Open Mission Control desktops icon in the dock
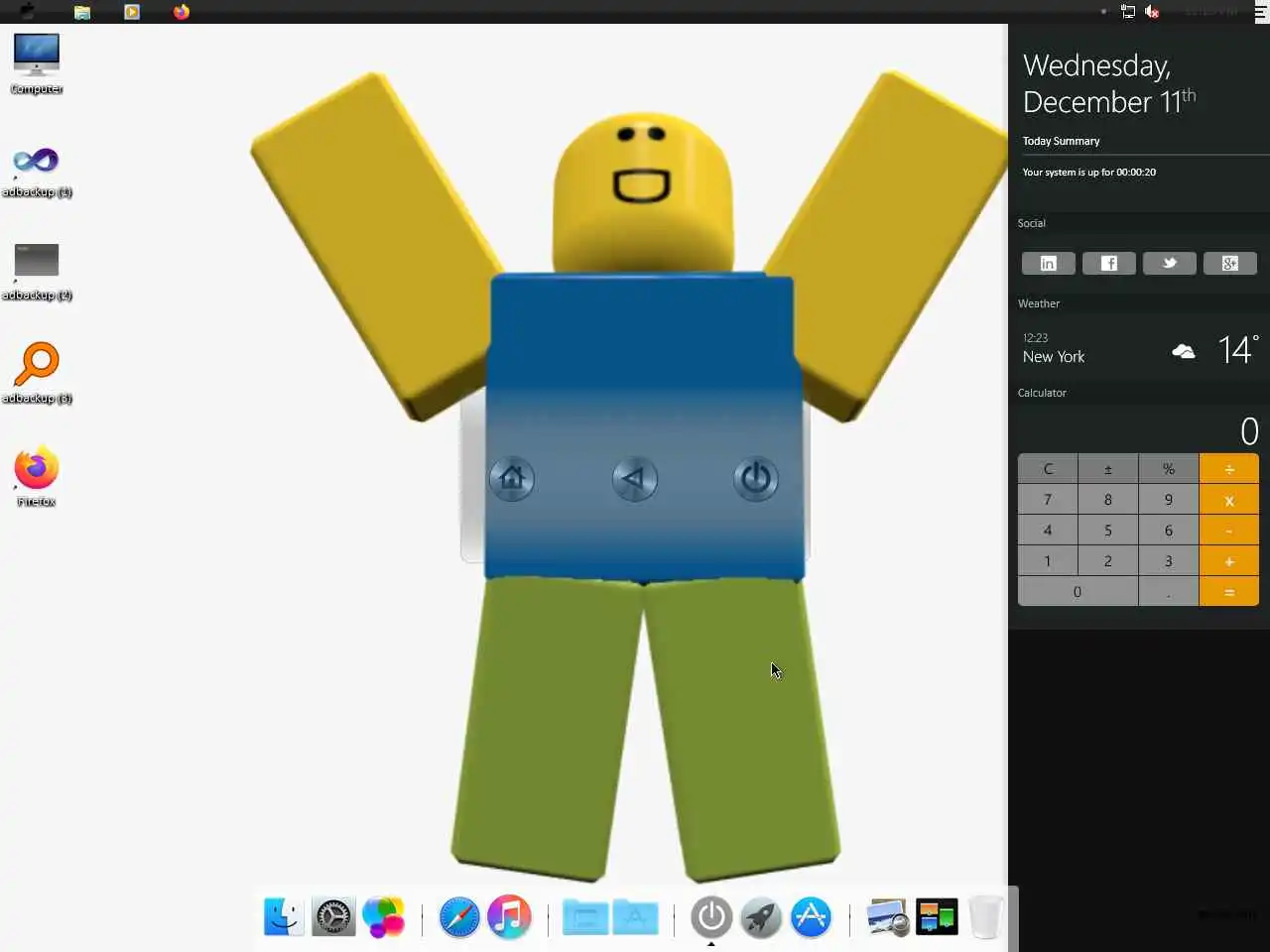The height and width of the screenshot is (952, 1270). coord(937,917)
